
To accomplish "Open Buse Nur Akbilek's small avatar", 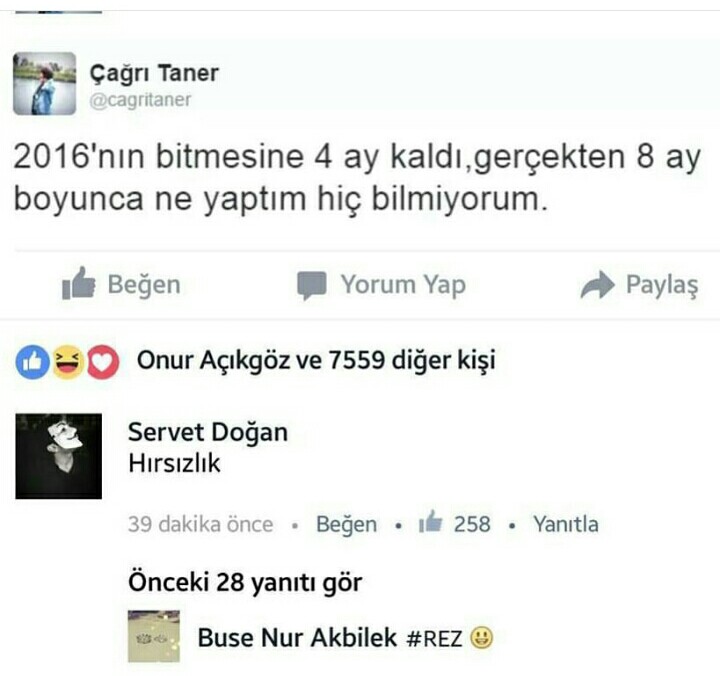I will 154,636.
